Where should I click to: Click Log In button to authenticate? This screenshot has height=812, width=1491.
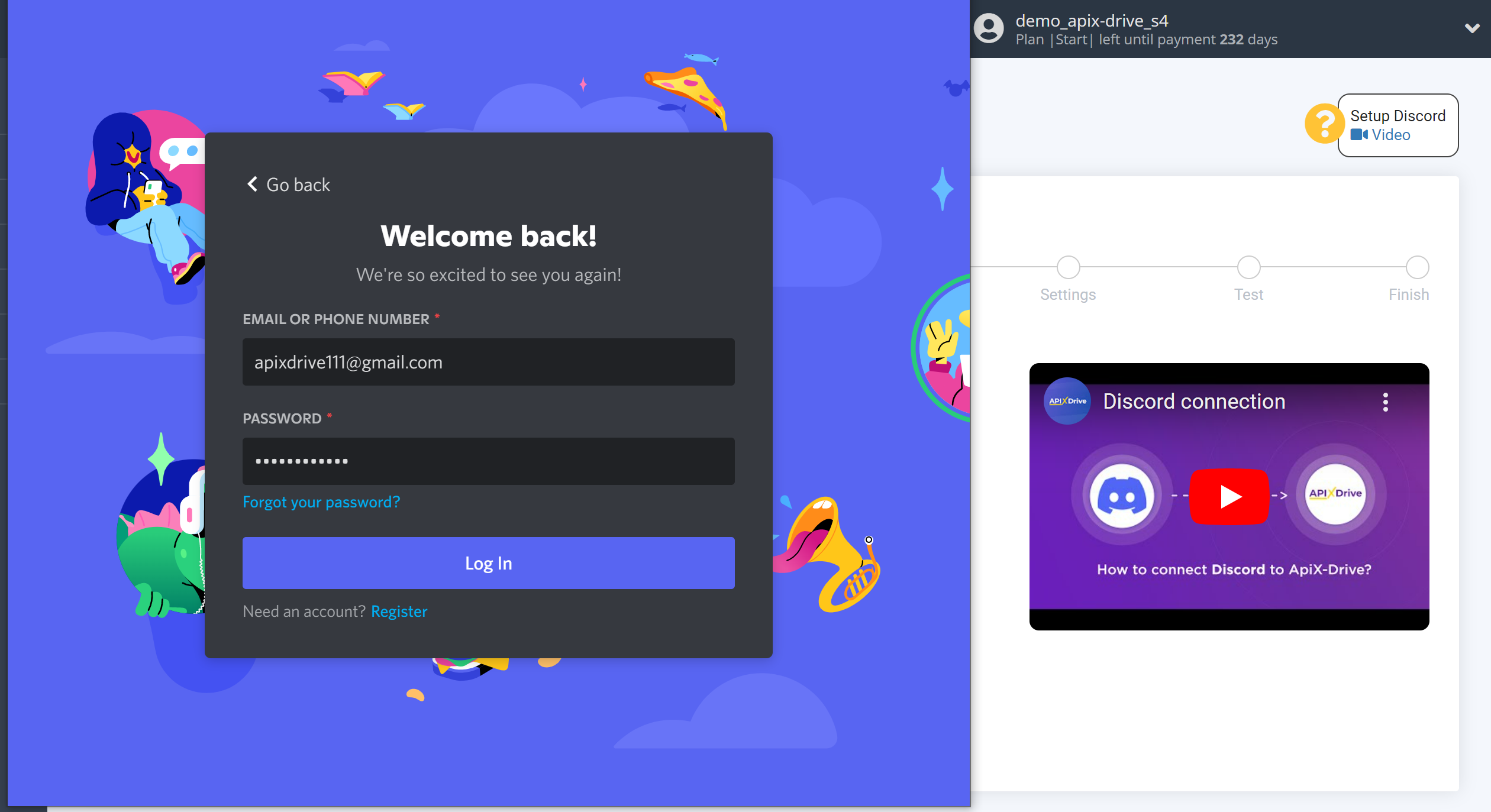(x=488, y=563)
